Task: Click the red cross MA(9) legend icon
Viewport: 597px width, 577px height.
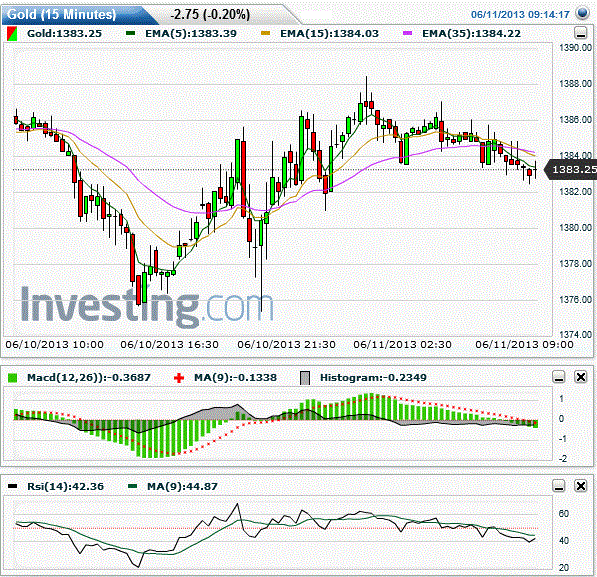Action: [179, 378]
